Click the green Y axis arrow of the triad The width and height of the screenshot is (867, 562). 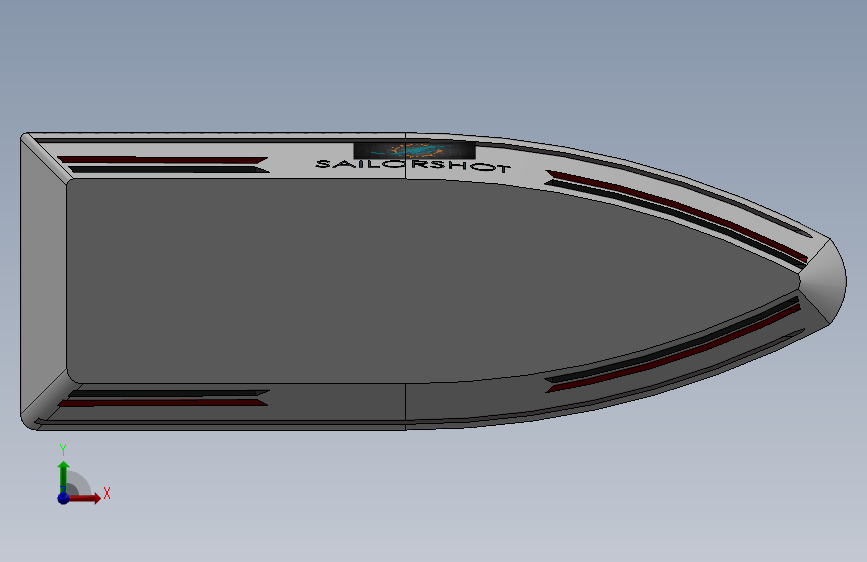64,473
